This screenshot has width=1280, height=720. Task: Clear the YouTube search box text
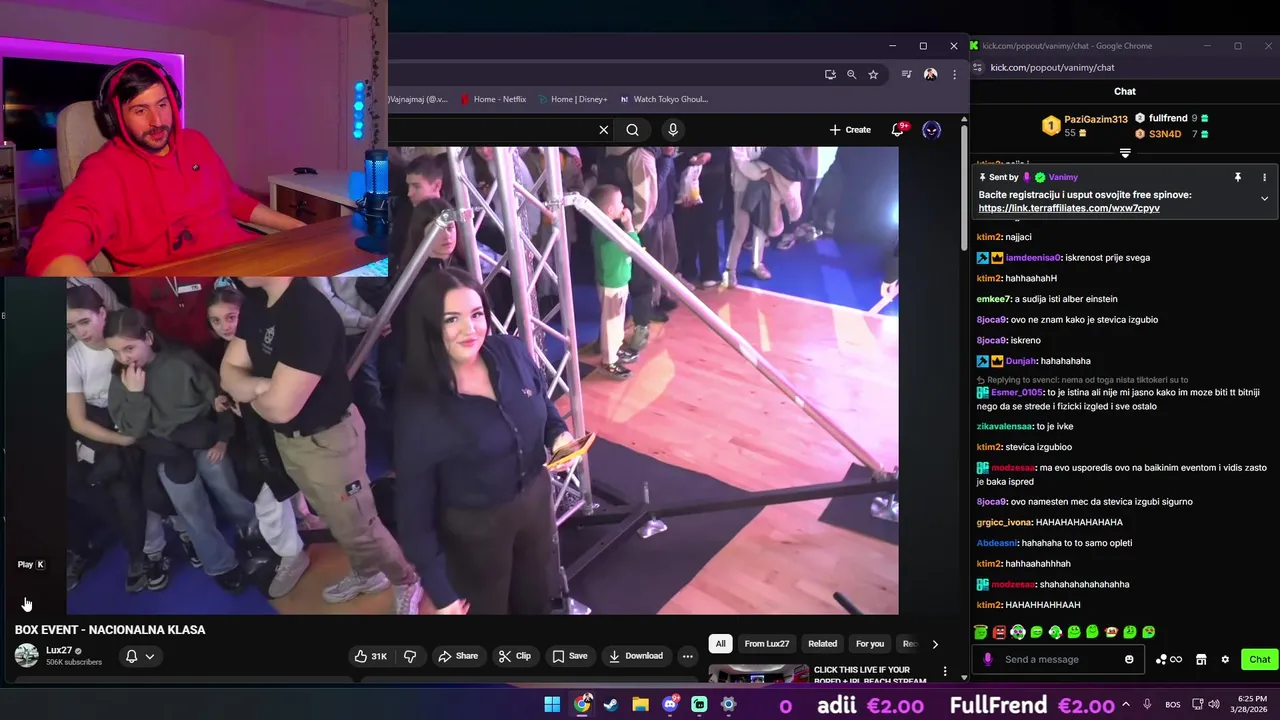pos(603,130)
